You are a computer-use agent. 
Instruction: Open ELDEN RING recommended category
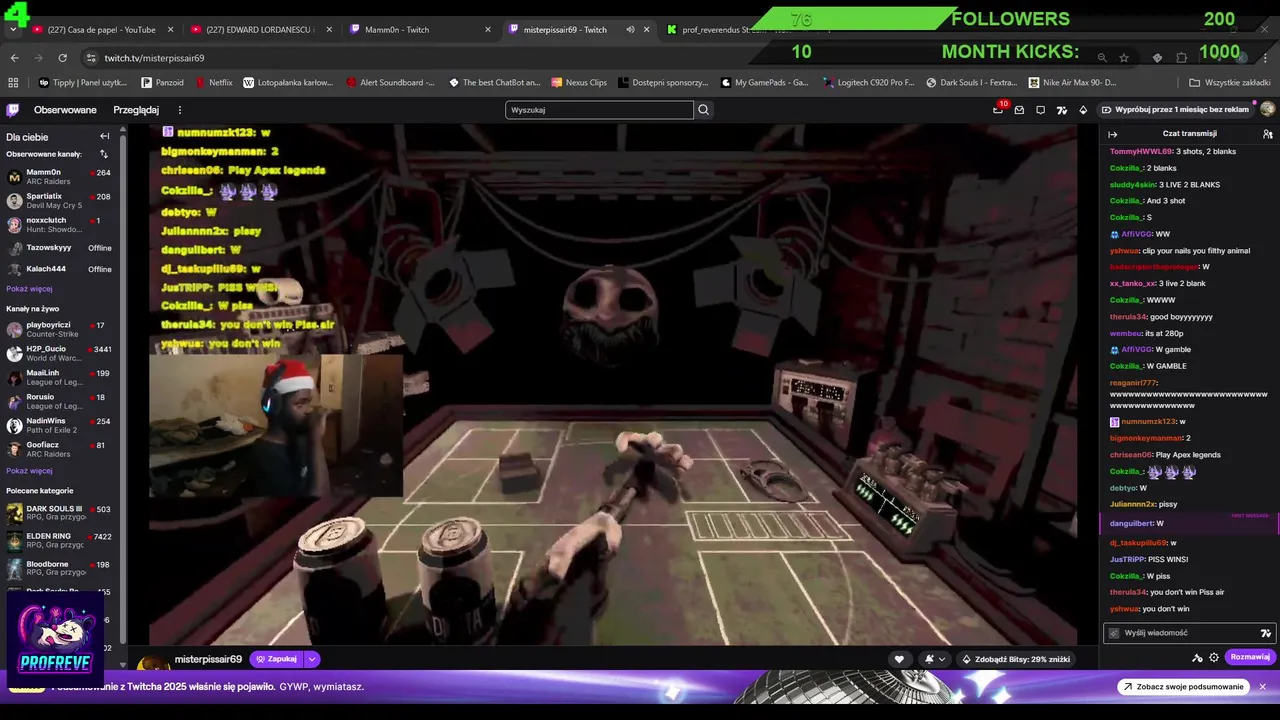coord(59,541)
